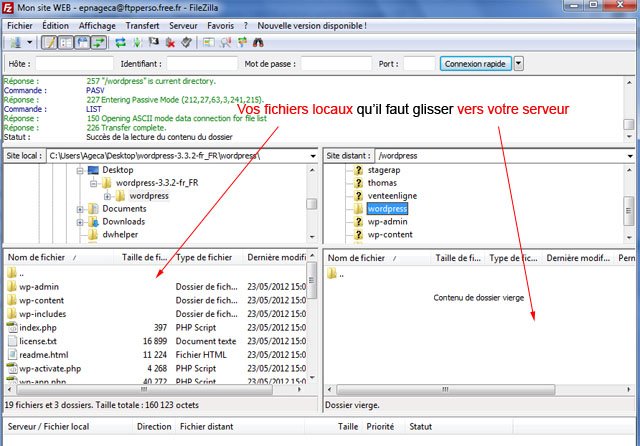The image size is (640, 446).
Task: Click the license.txt file icon
Action: click(12, 341)
